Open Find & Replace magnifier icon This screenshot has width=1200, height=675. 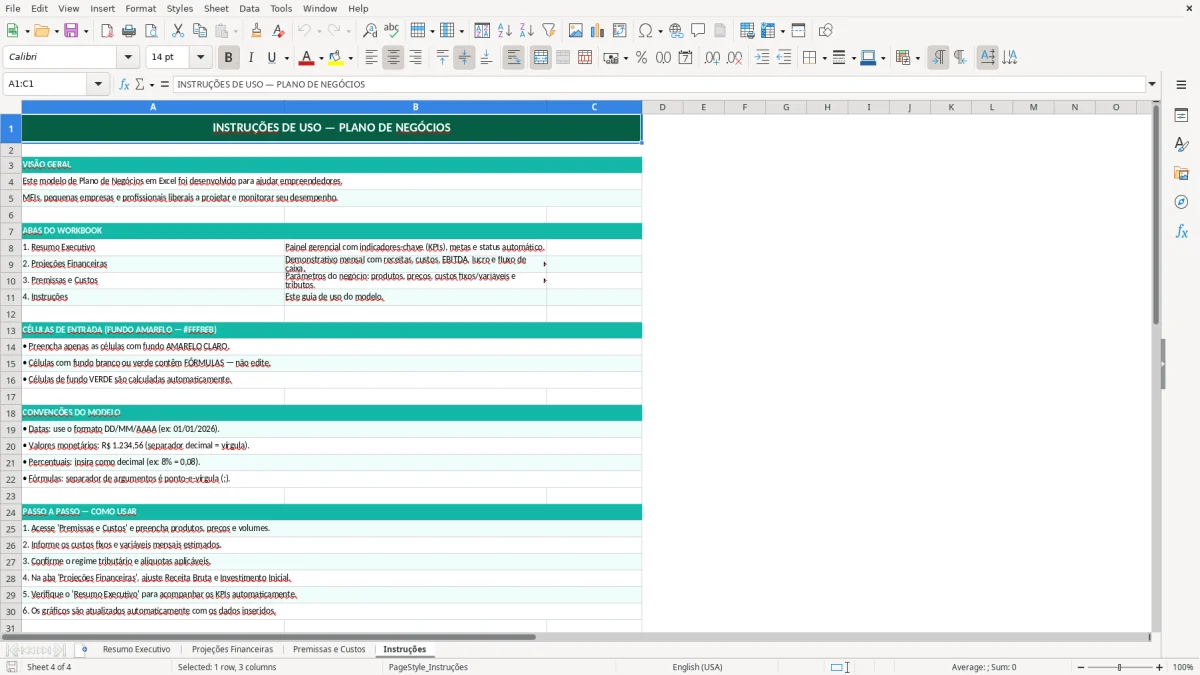pyautogui.click(x=370, y=31)
